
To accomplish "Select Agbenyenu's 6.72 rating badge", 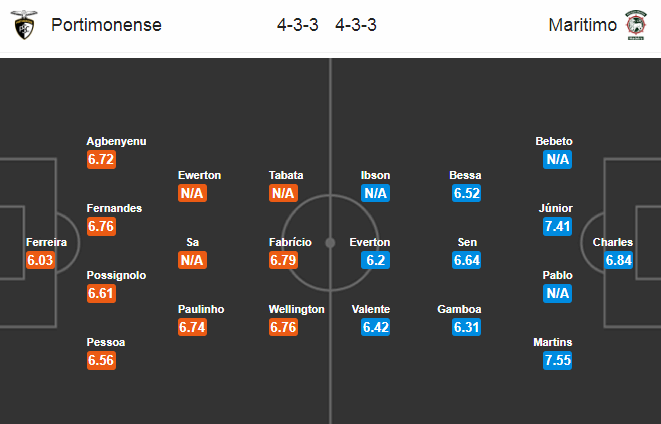I will pos(101,159).
